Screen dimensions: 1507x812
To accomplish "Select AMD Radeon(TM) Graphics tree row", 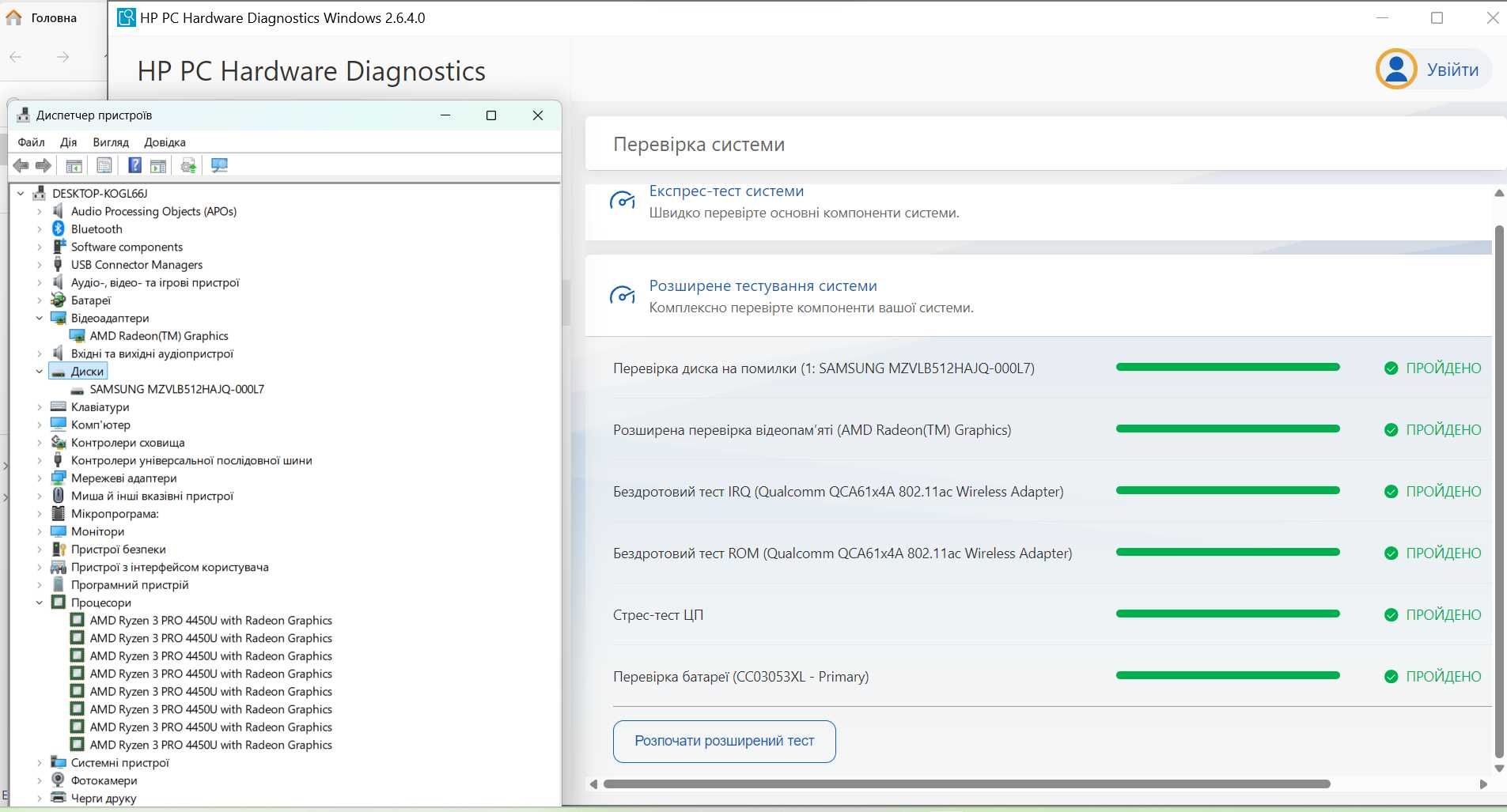I will (159, 335).
